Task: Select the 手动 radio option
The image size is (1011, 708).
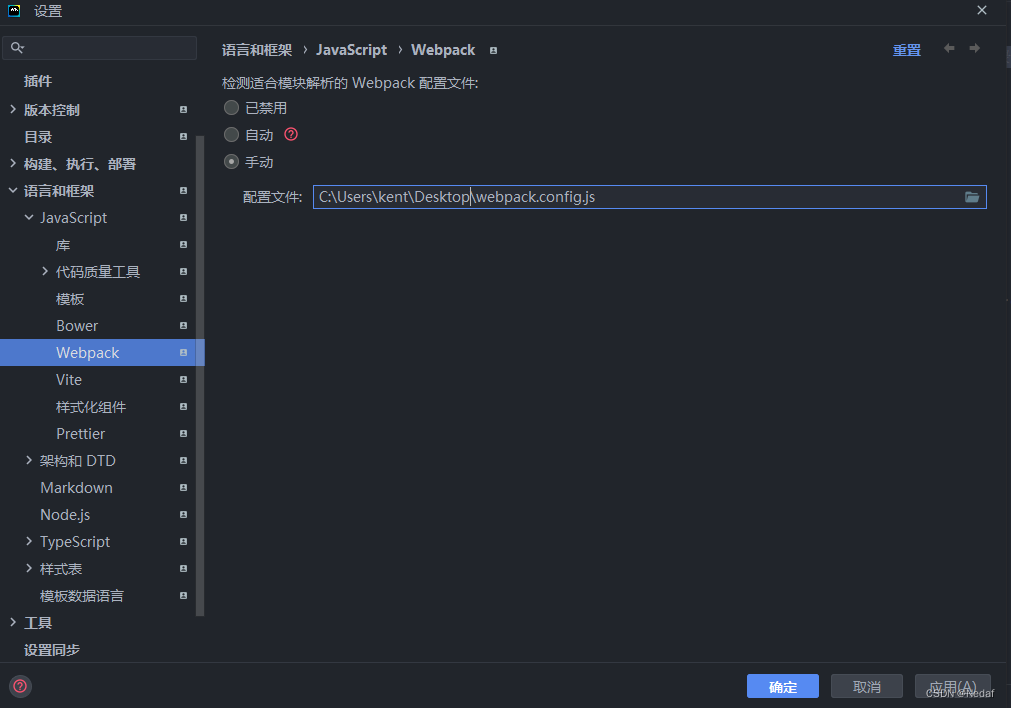Action: click(231, 161)
